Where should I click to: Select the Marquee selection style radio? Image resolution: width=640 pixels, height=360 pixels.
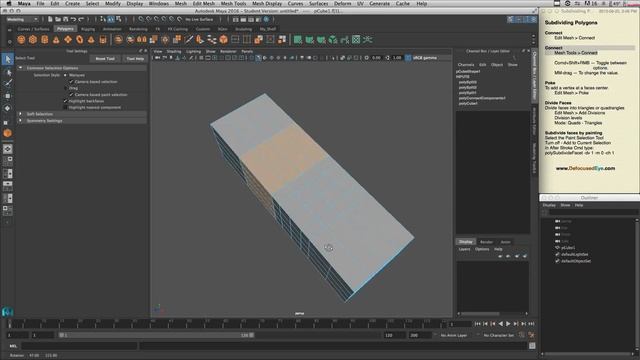click(x=65, y=75)
